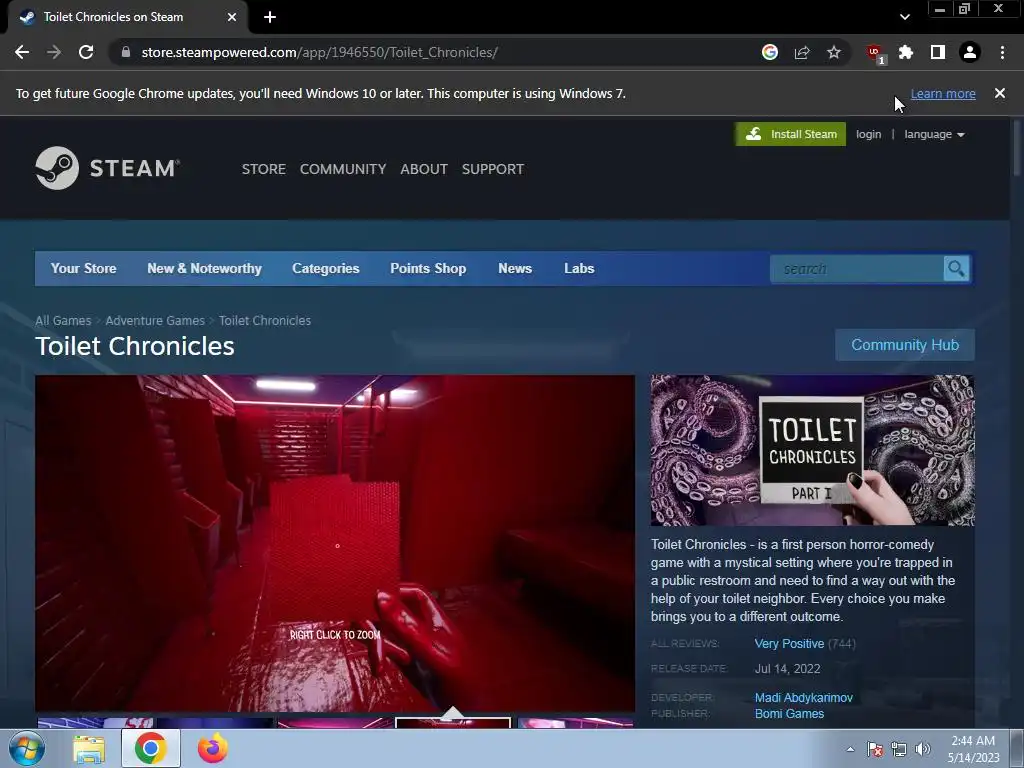Click the All Games breadcrumb
The image size is (1024, 768).
click(x=63, y=321)
